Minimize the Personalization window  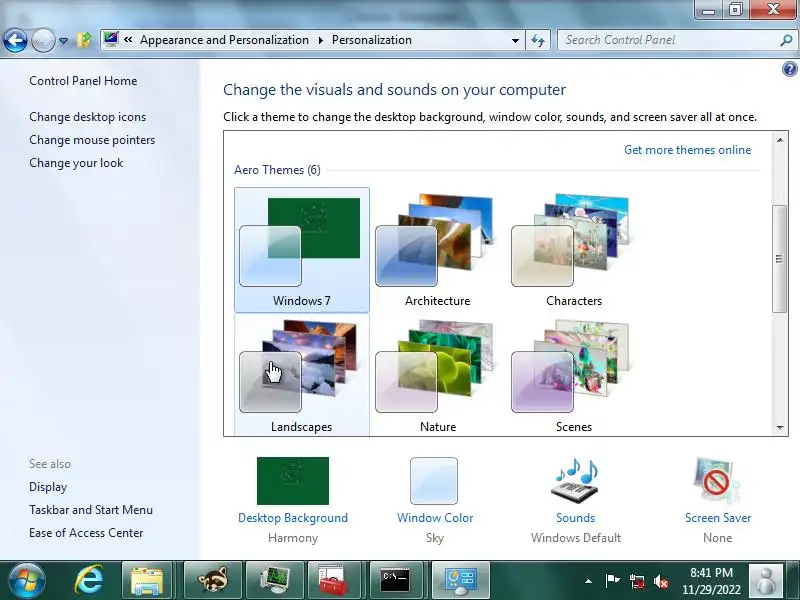coord(708,10)
